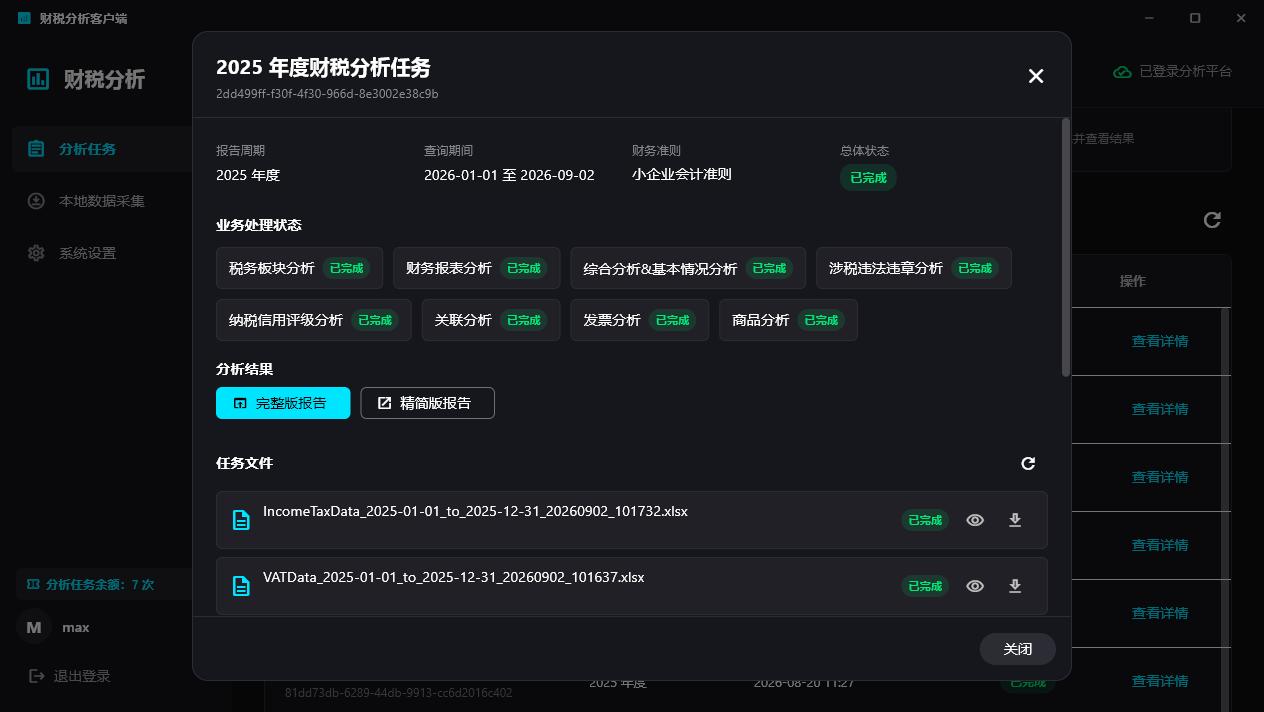1264x712 pixels.
Task: Click 退出登录 to log out
Action: coord(70,676)
